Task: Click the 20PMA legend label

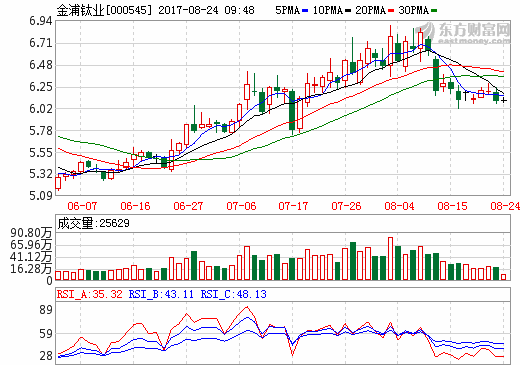Action: [x=370, y=10]
